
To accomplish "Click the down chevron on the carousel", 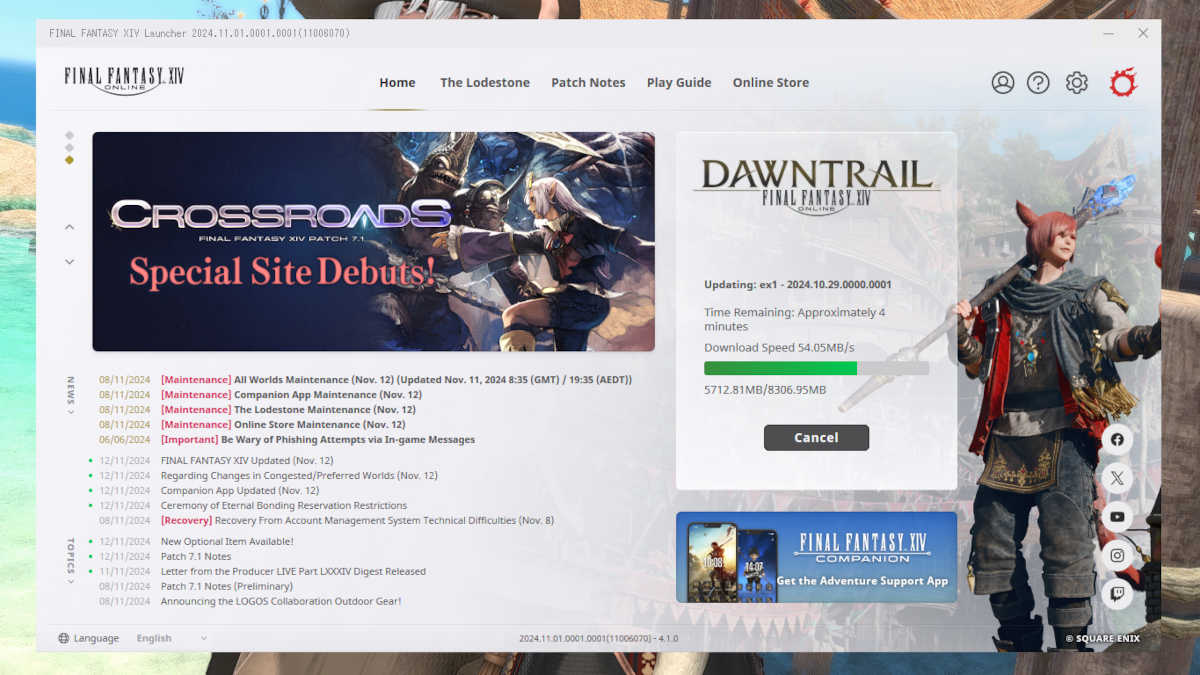I will (69, 261).
